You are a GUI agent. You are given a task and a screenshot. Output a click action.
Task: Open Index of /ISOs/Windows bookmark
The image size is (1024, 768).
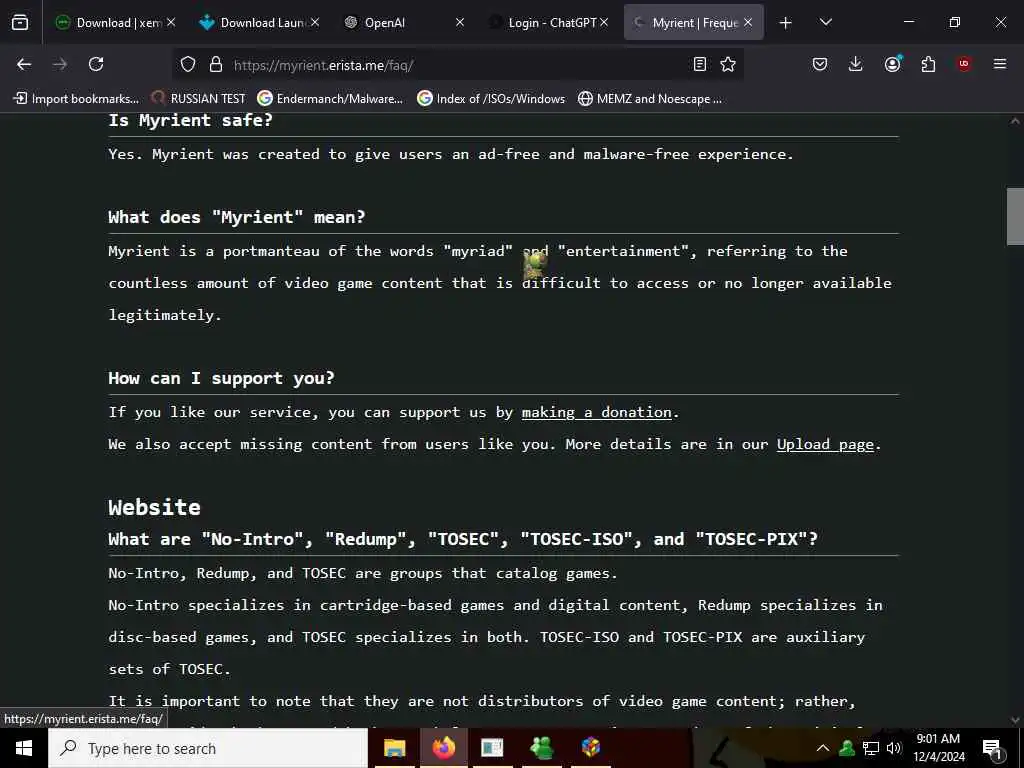tap(491, 99)
